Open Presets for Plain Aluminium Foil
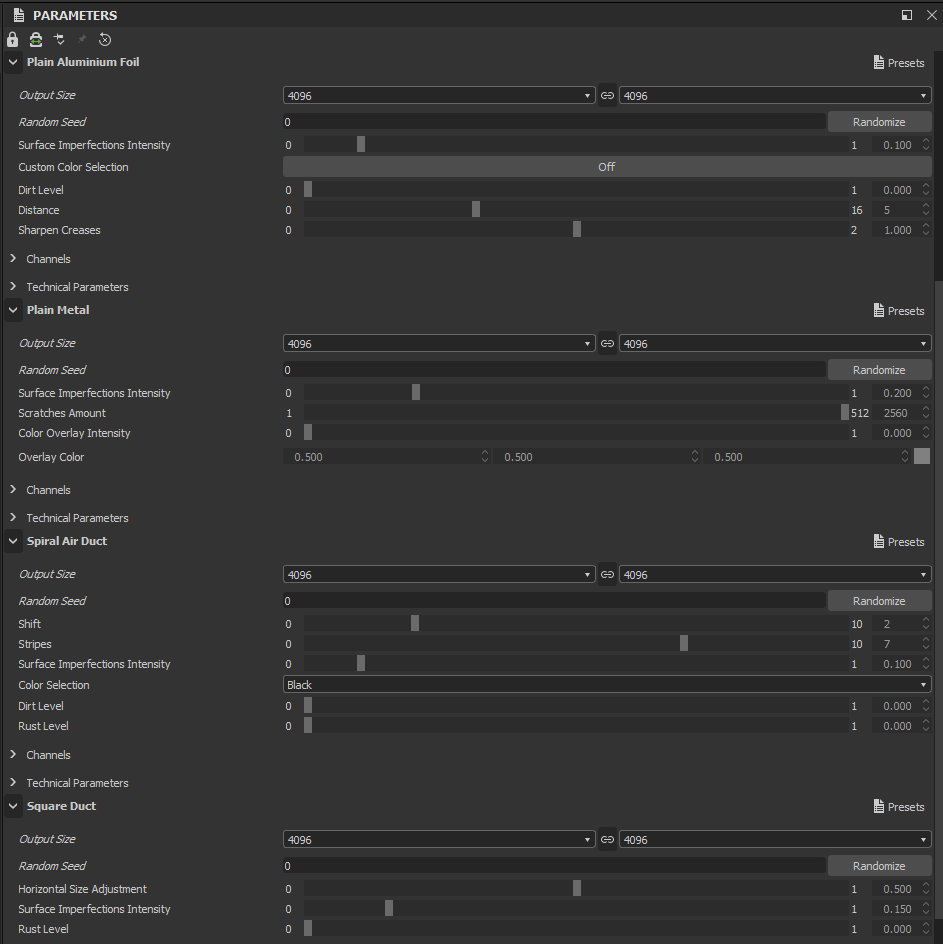This screenshot has width=943, height=944. [x=899, y=63]
